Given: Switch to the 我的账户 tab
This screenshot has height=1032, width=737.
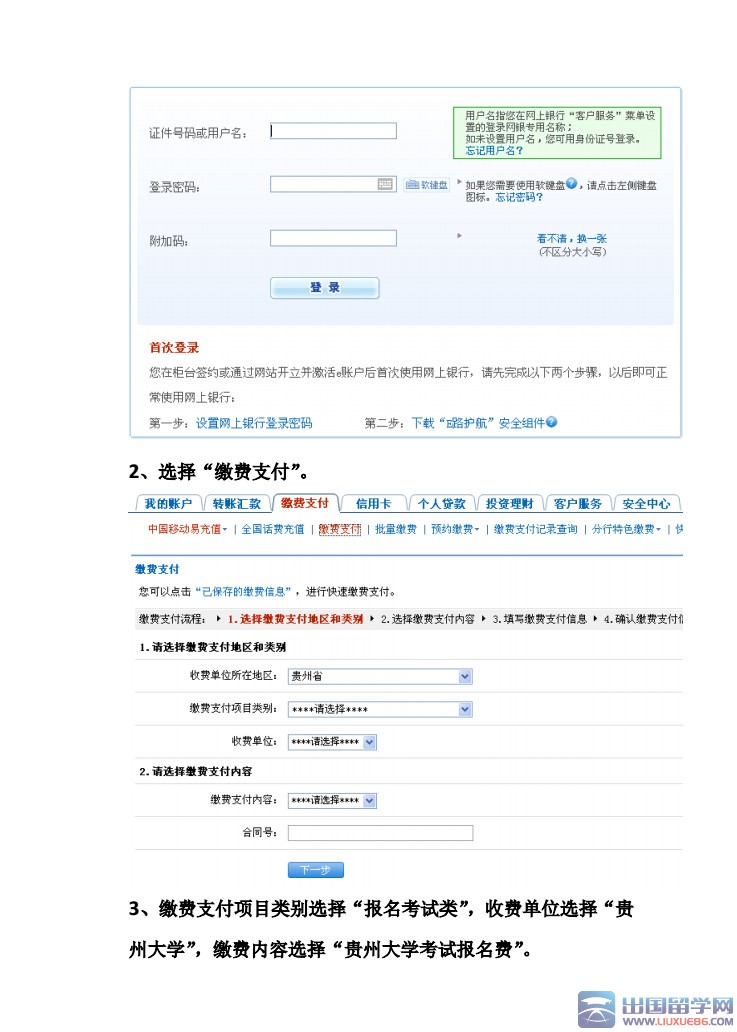Looking at the screenshot, I should point(167,503).
